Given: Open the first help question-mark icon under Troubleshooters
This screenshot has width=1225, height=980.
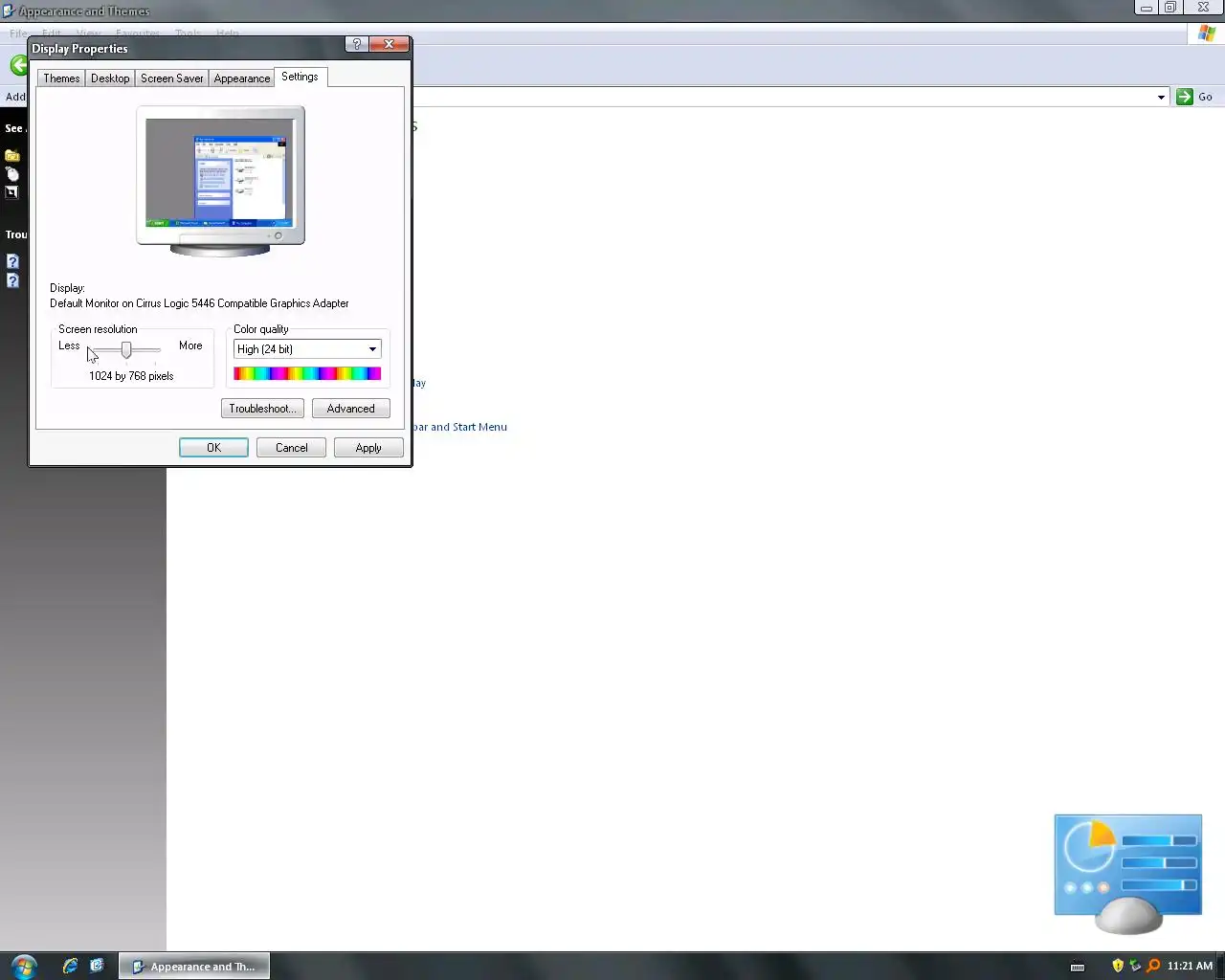Looking at the screenshot, I should click(x=12, y=261).
